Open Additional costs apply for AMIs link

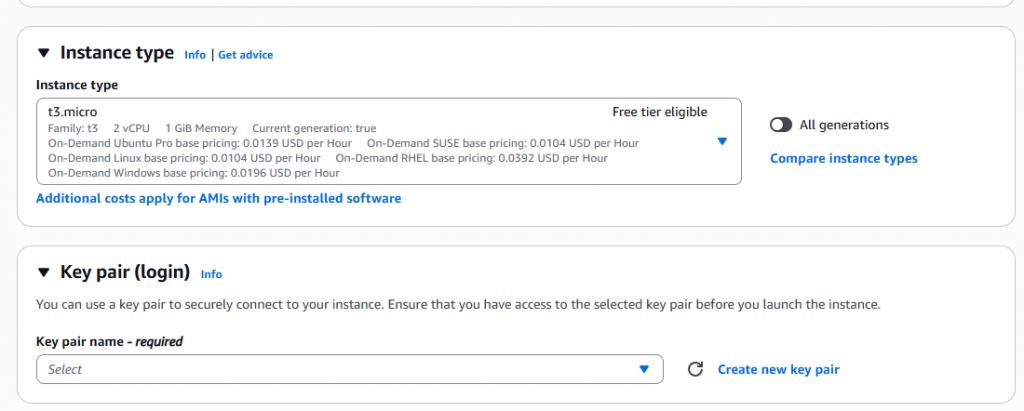click(218, 198)
